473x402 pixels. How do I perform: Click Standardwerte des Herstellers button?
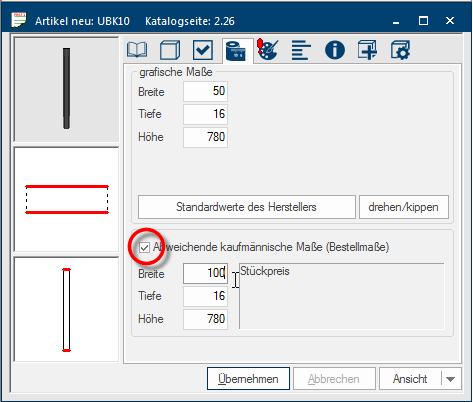[x=247, y=207]
